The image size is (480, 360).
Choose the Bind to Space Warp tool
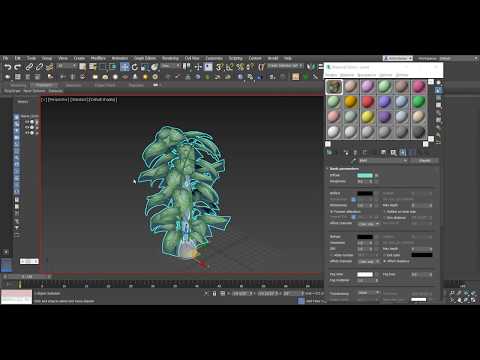pyautogui.click(x=49, y=67)
